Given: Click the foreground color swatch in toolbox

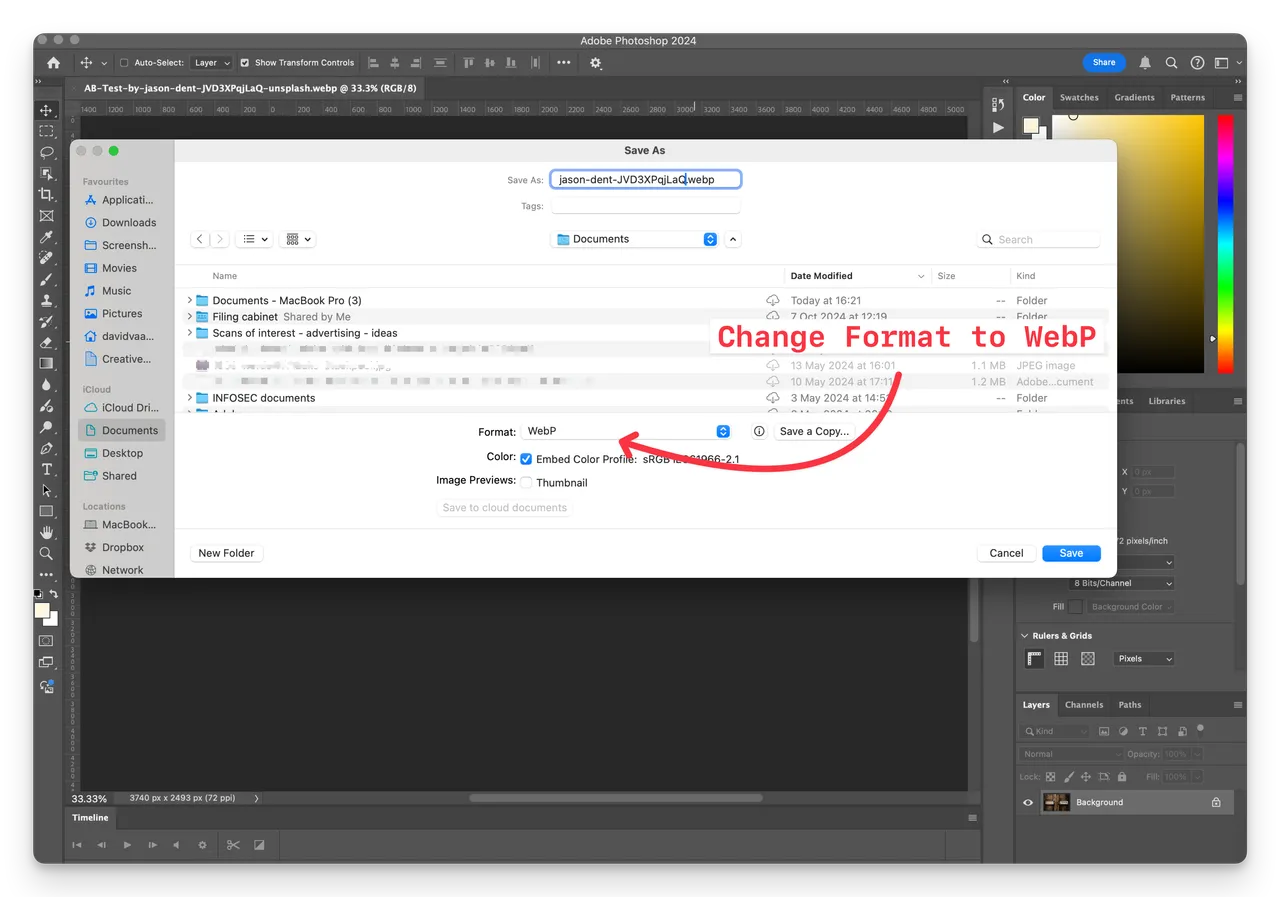Looking at the screenshot, I should coord(42,610).
